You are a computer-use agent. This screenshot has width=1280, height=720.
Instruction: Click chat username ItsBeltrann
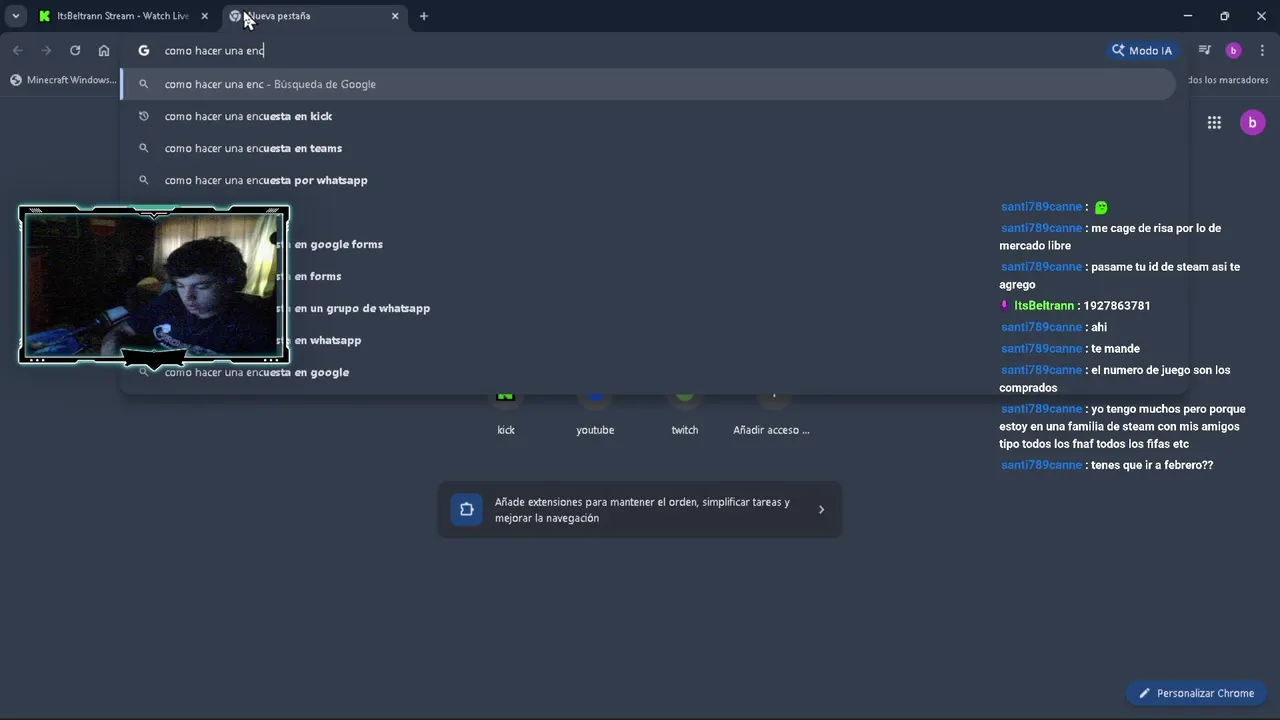tap(1044, 306)
